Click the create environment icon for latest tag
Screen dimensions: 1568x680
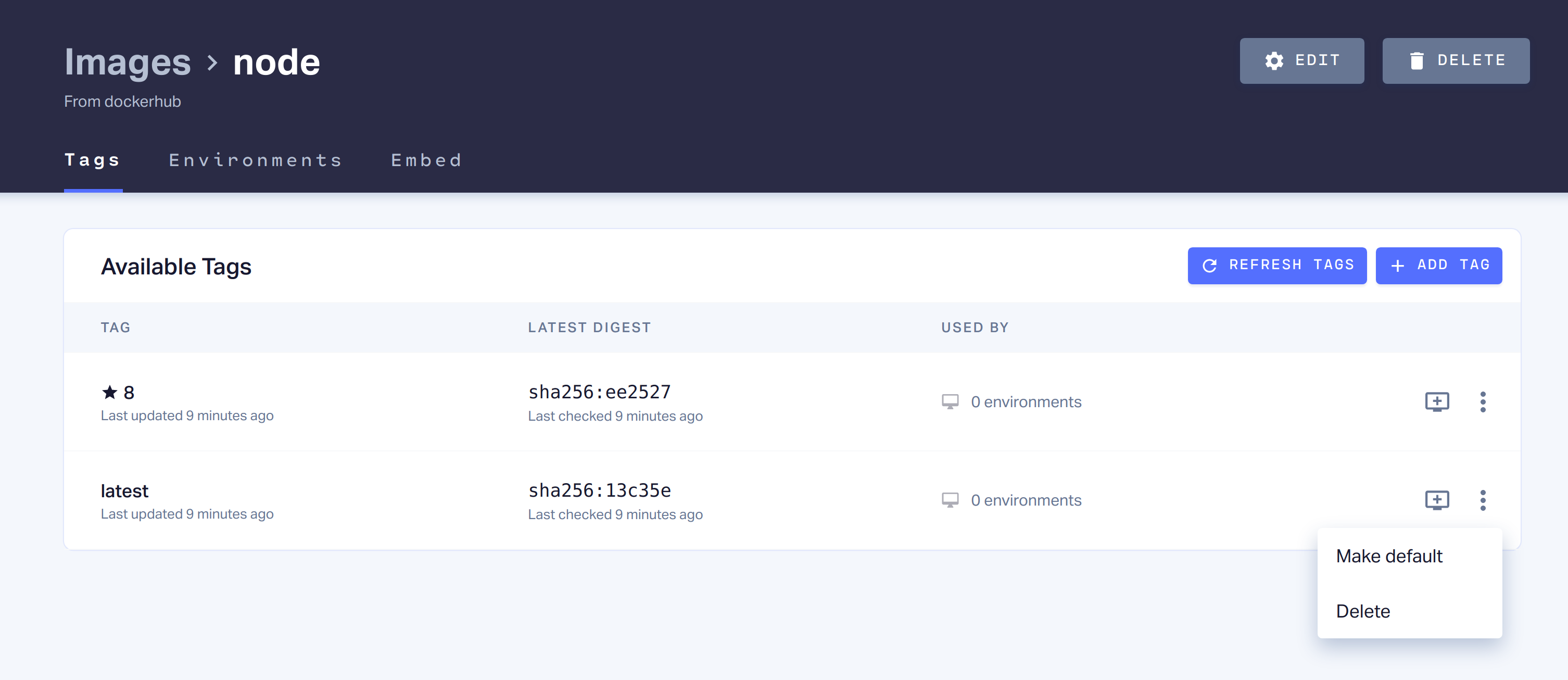point(1436,500)
